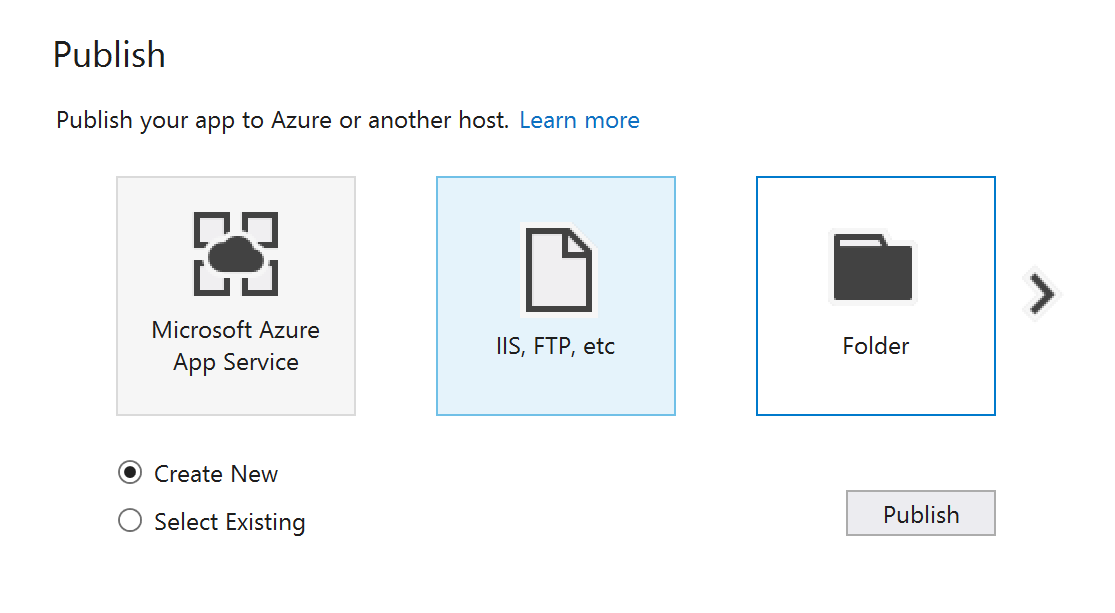
Task: Click the 'Folder' caption under the icon
Action: (875, 347)
